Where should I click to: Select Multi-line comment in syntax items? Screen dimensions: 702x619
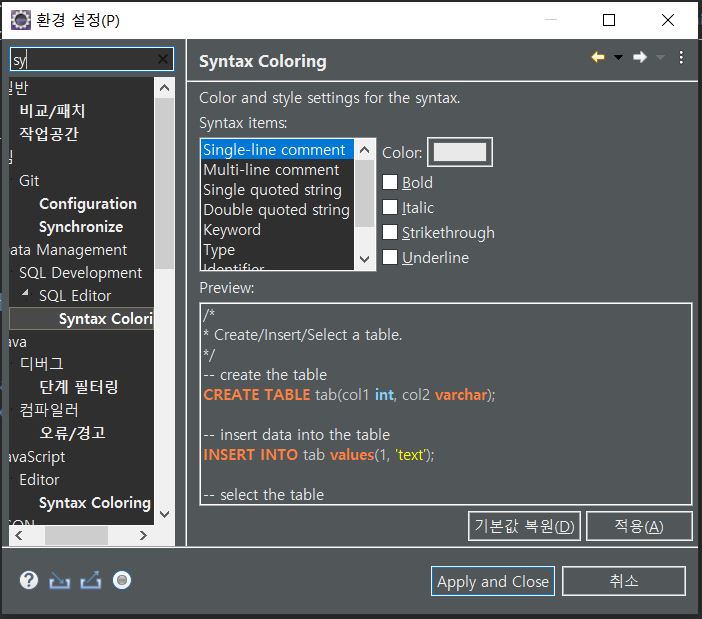click(x=271, y=170)
